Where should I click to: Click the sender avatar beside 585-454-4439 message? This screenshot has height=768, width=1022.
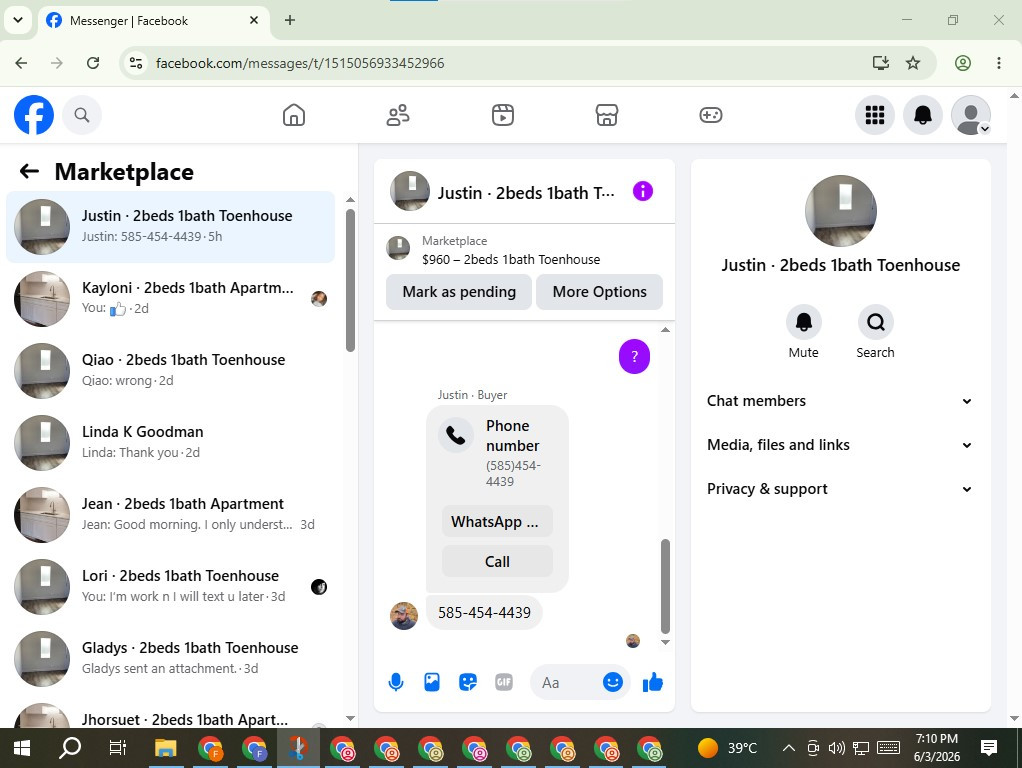pos(404,615)
